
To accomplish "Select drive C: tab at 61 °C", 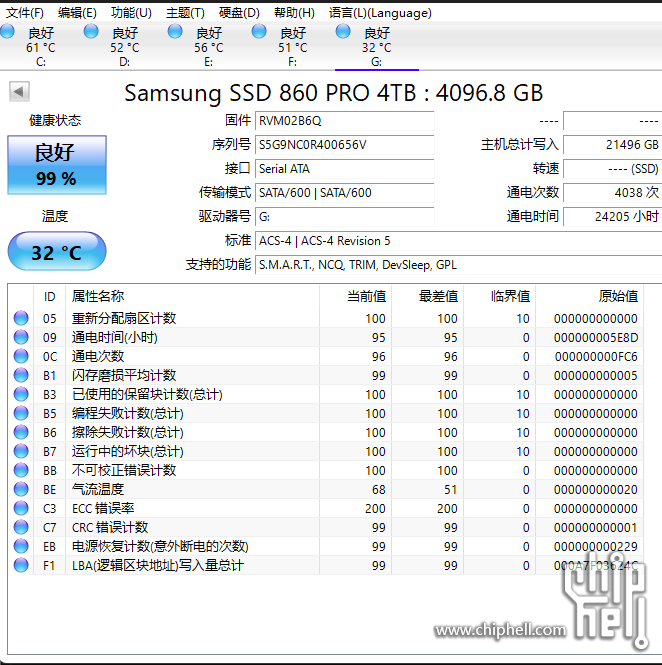I will [41, 46].
